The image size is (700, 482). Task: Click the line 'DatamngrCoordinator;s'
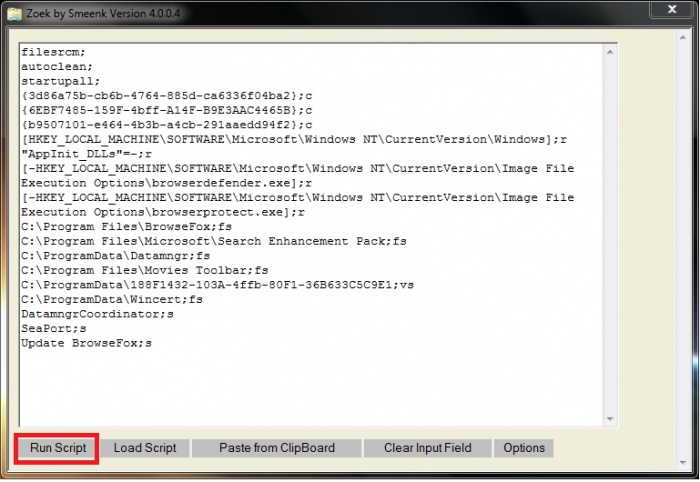click(97, 314)
